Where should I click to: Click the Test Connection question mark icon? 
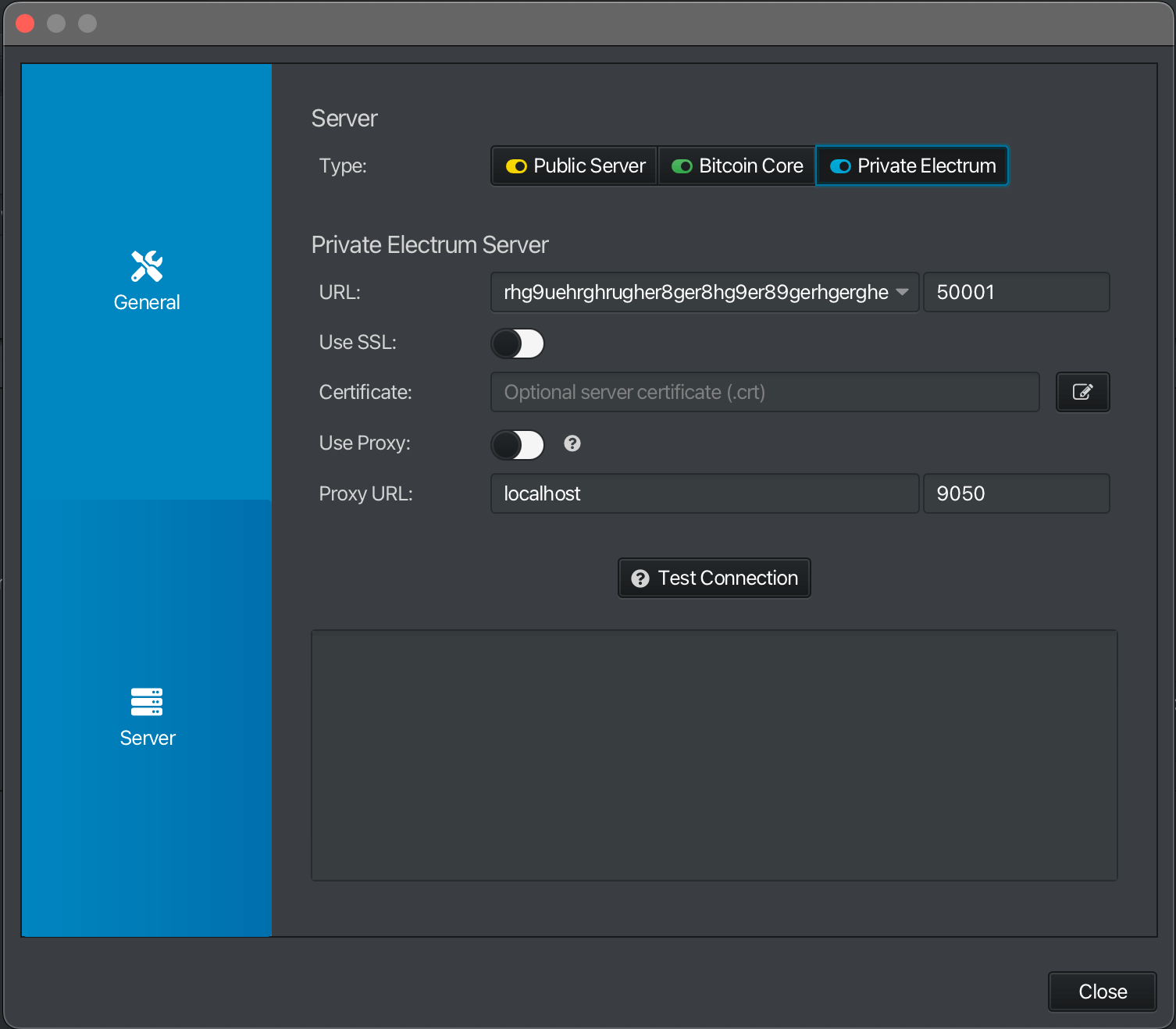(x=640, y=579)
